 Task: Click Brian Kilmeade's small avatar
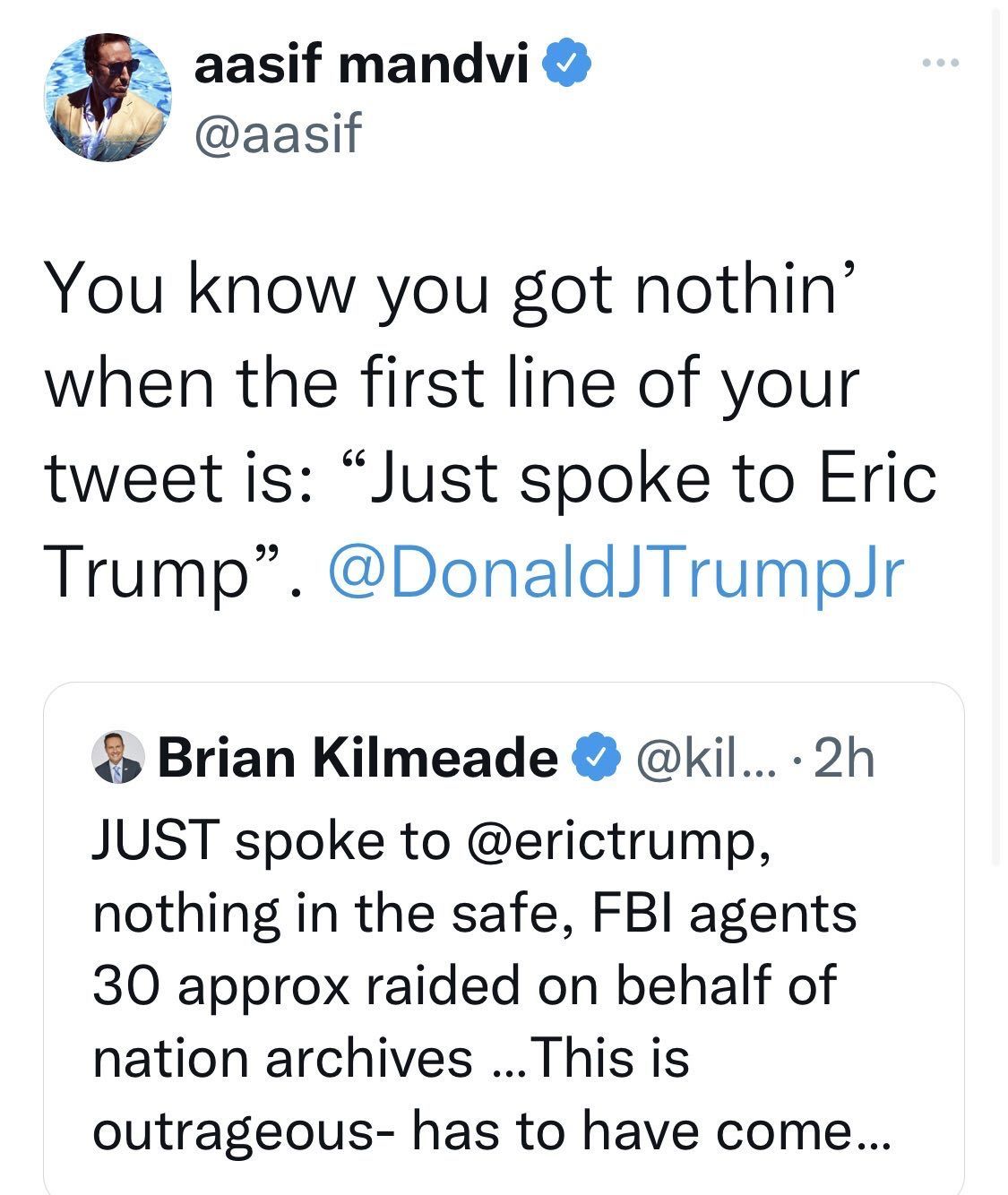coord(119,758)
